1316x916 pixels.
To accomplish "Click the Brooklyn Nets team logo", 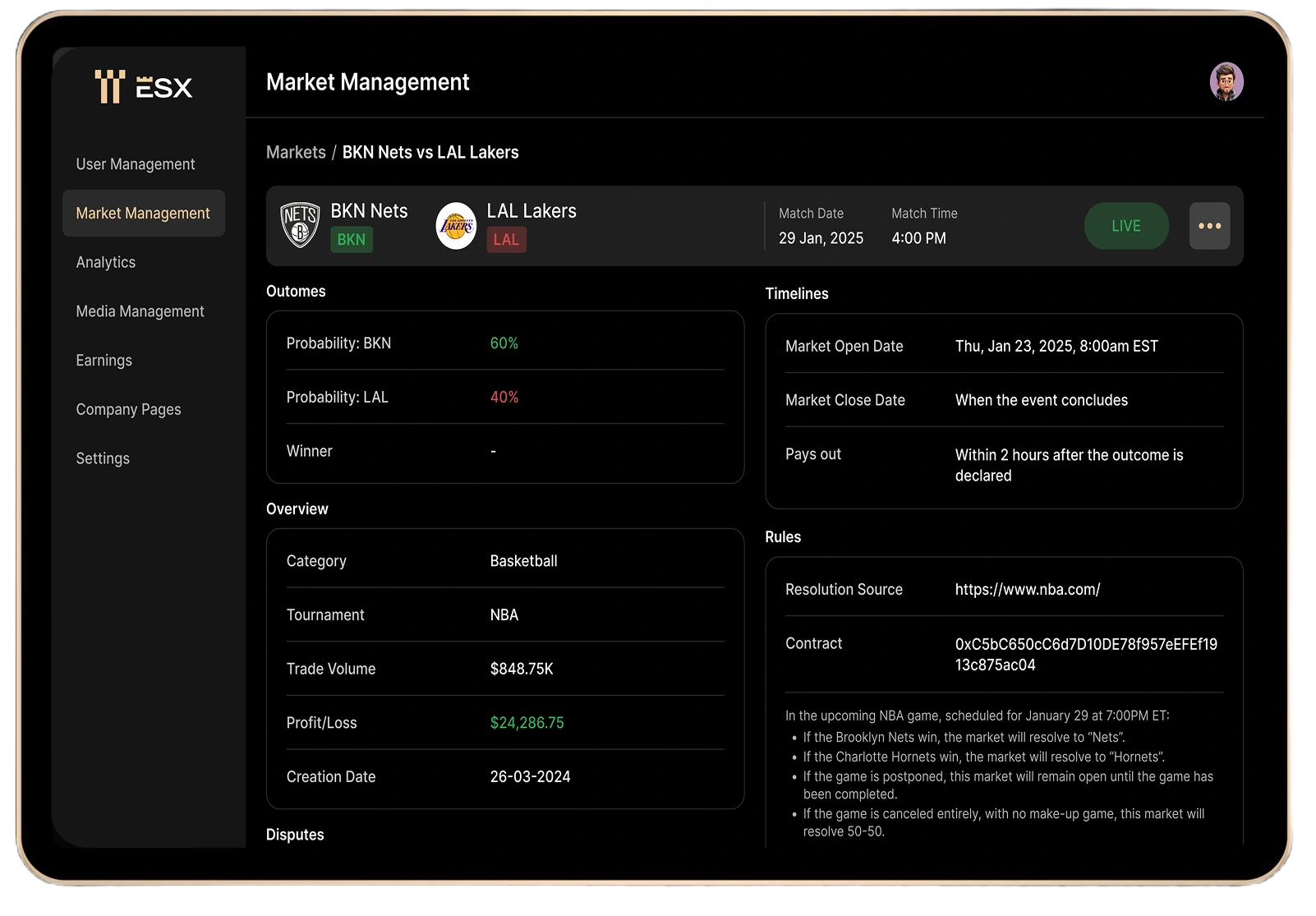I will pyautogui.click(x=300, y=225).
